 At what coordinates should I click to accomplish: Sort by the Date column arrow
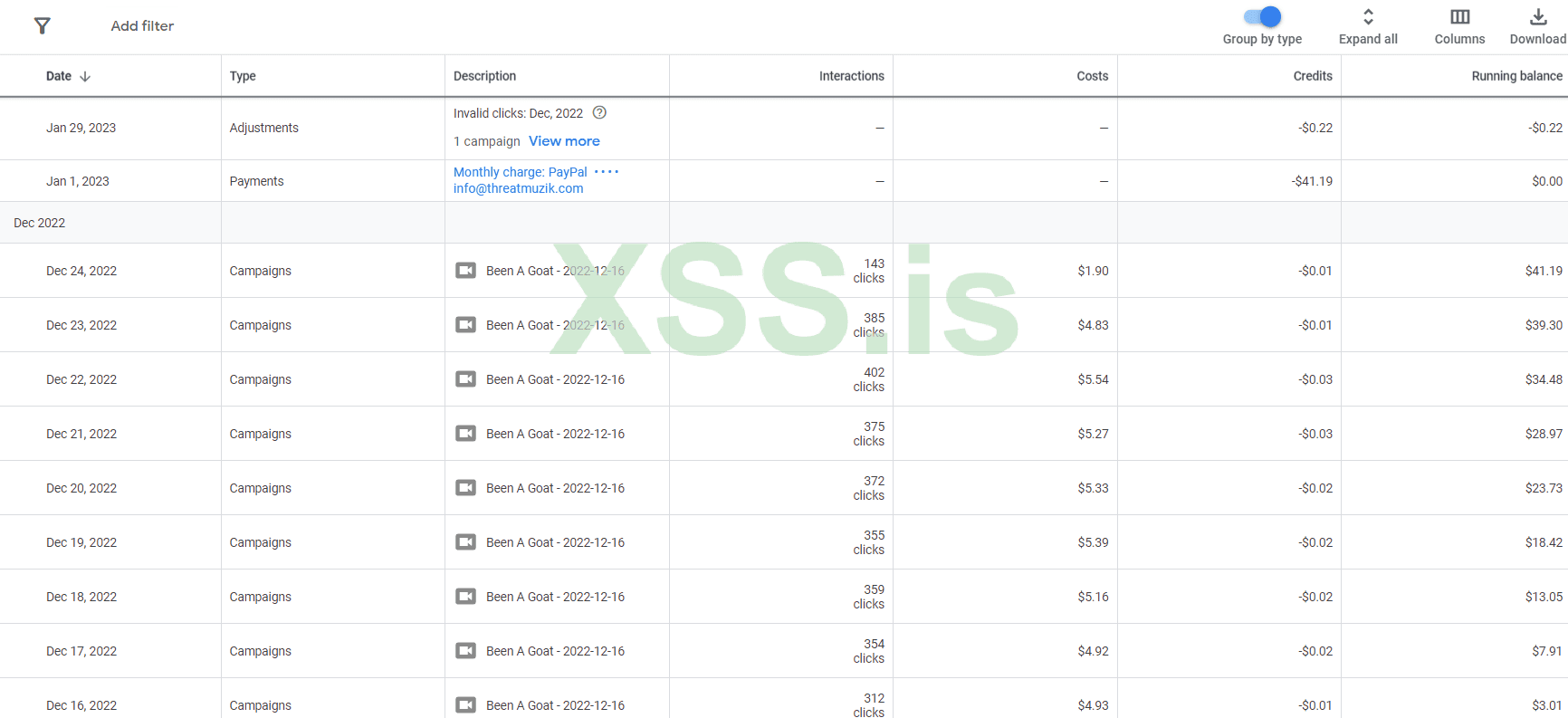tap(85, 76)
